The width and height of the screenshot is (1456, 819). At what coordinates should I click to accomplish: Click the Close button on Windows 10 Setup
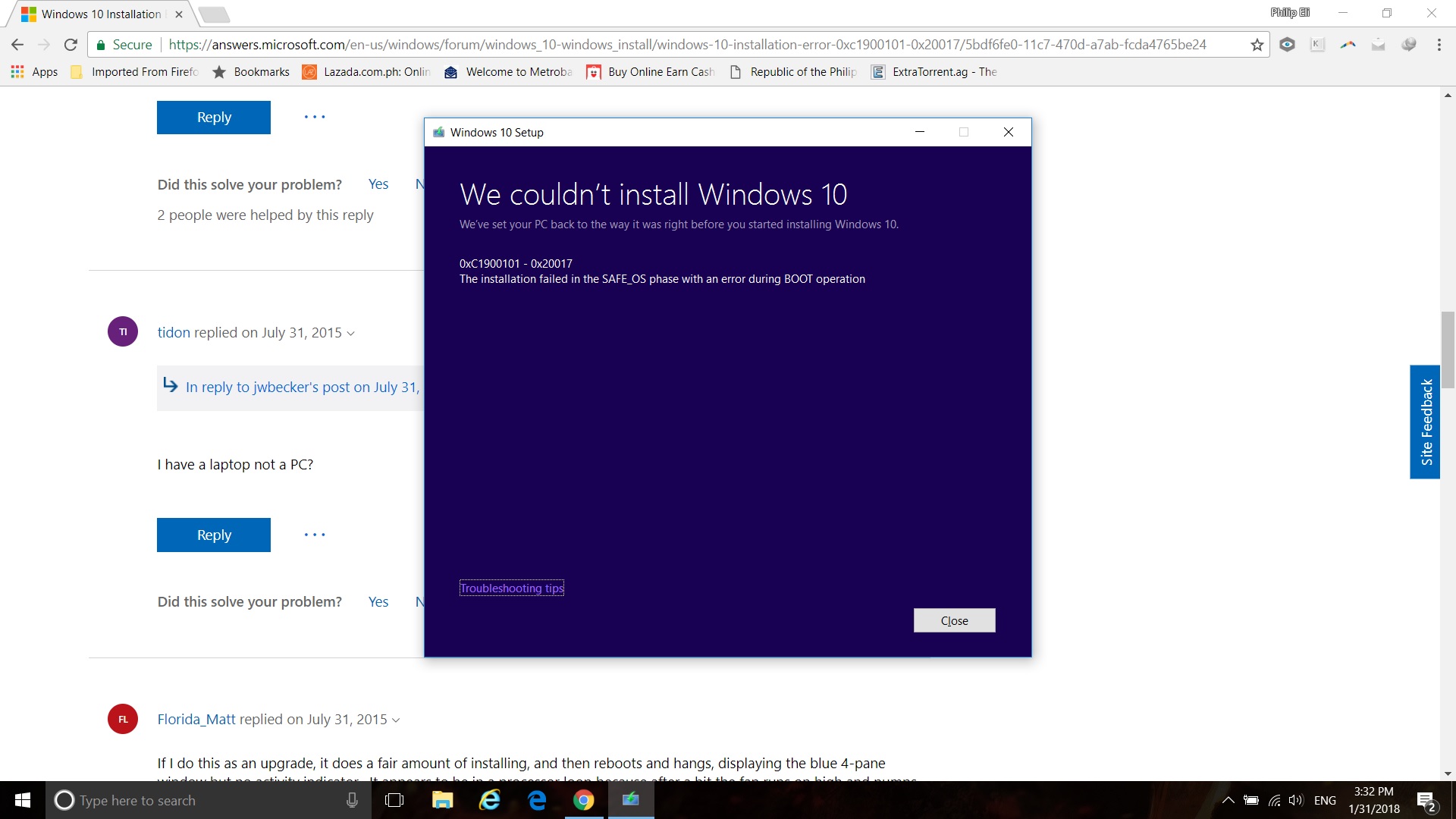(953, 620)
